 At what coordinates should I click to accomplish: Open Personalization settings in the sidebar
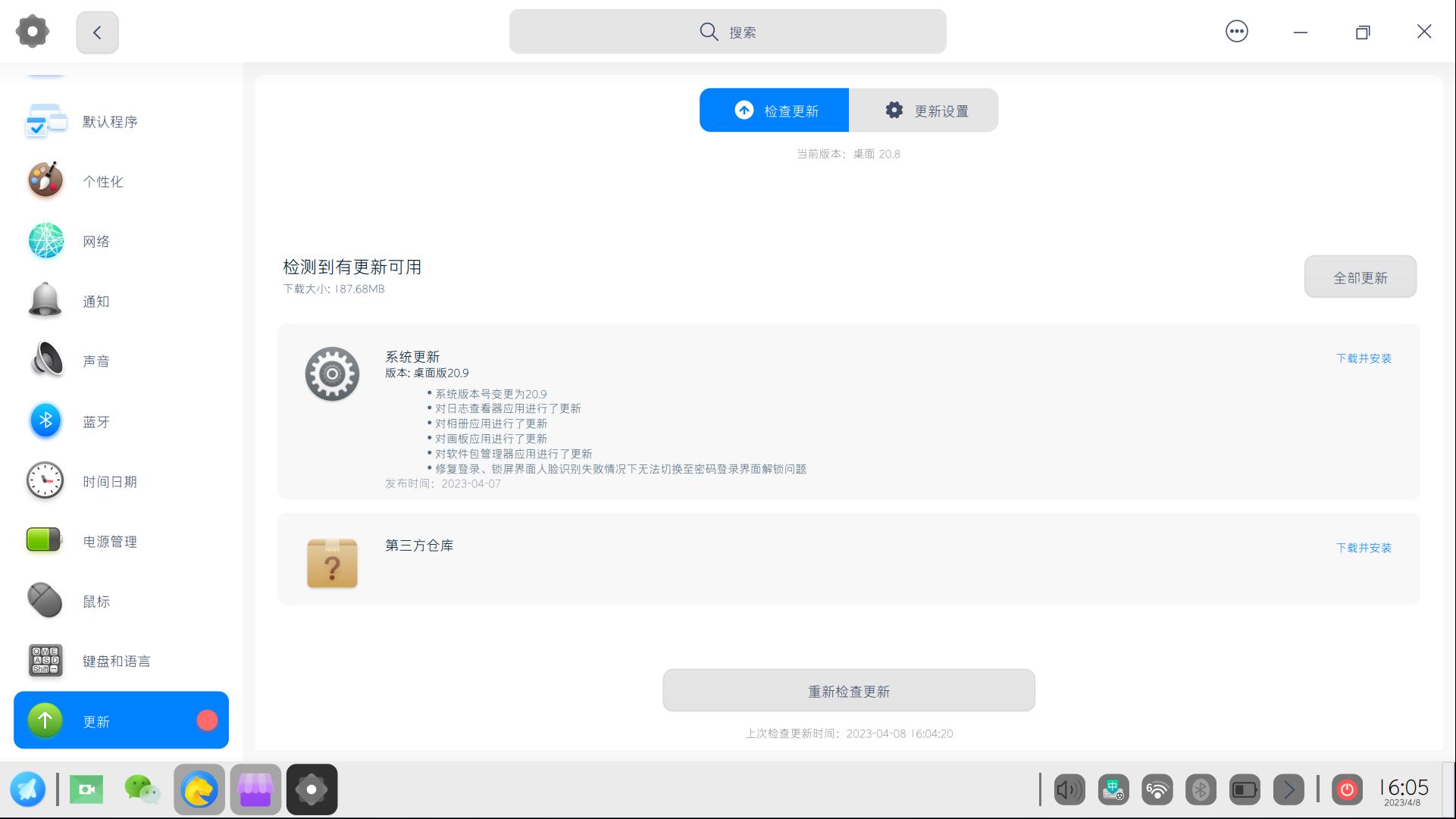pyautogui.click(x=102, y=181)
